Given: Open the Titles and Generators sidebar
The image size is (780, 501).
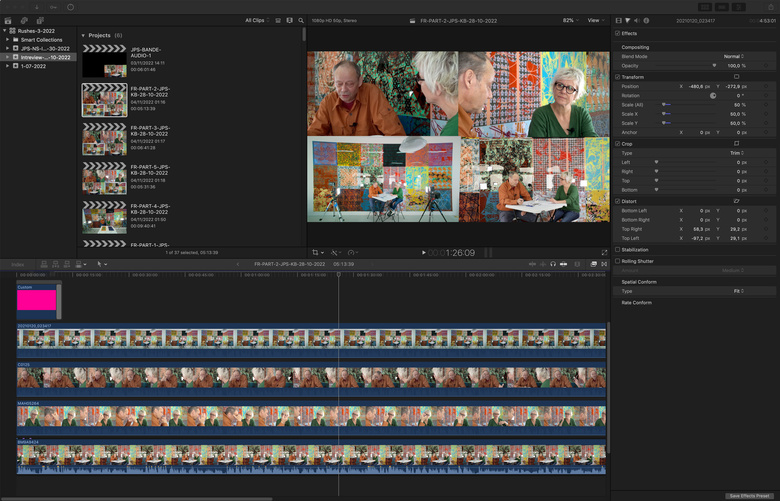Looking at the screenshot, I should coord(40,20).
